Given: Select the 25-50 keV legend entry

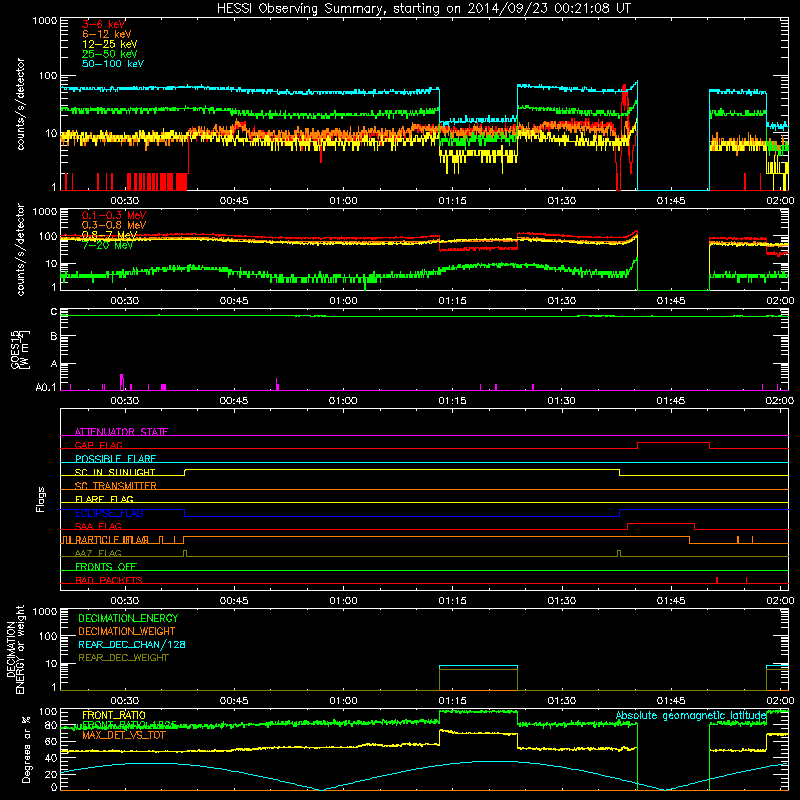Looking at the screenshot, I should click(x=109, y=54).
